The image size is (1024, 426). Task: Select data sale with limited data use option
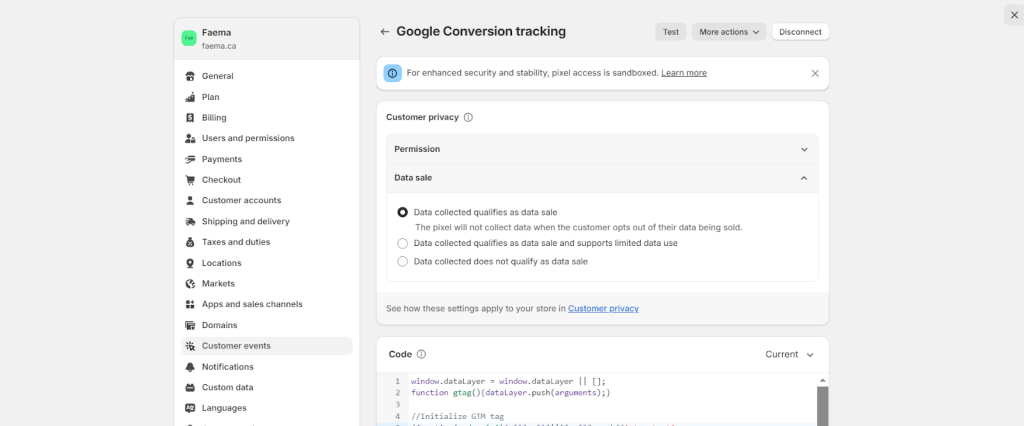tap(403, 243)
